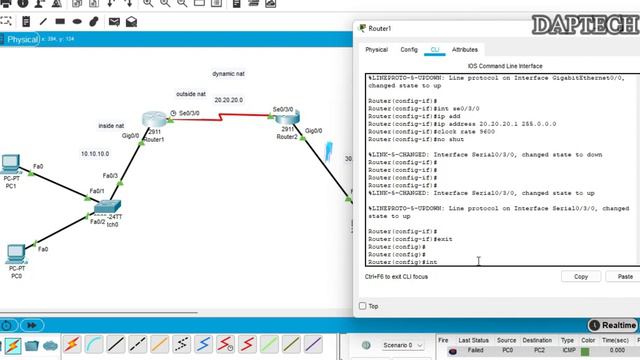Click the 'outside nat' label on workspace

coord(191,94)
